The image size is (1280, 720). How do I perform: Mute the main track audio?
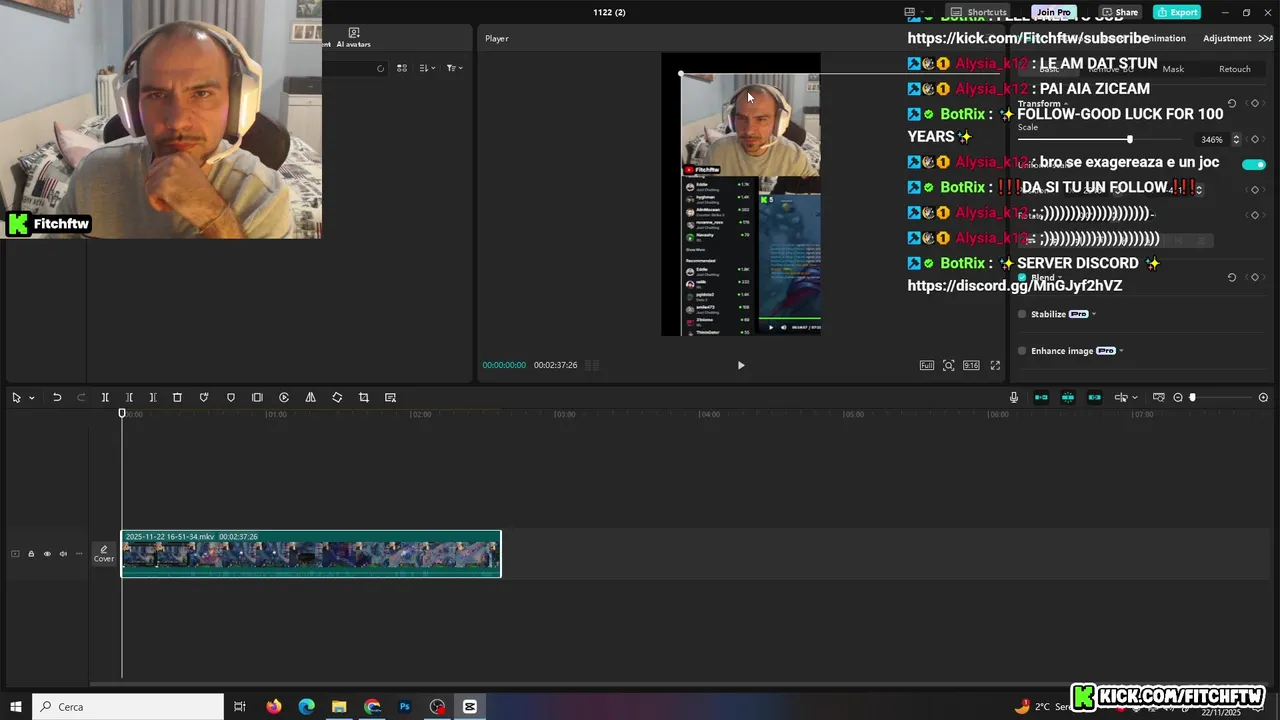(63, 553)
